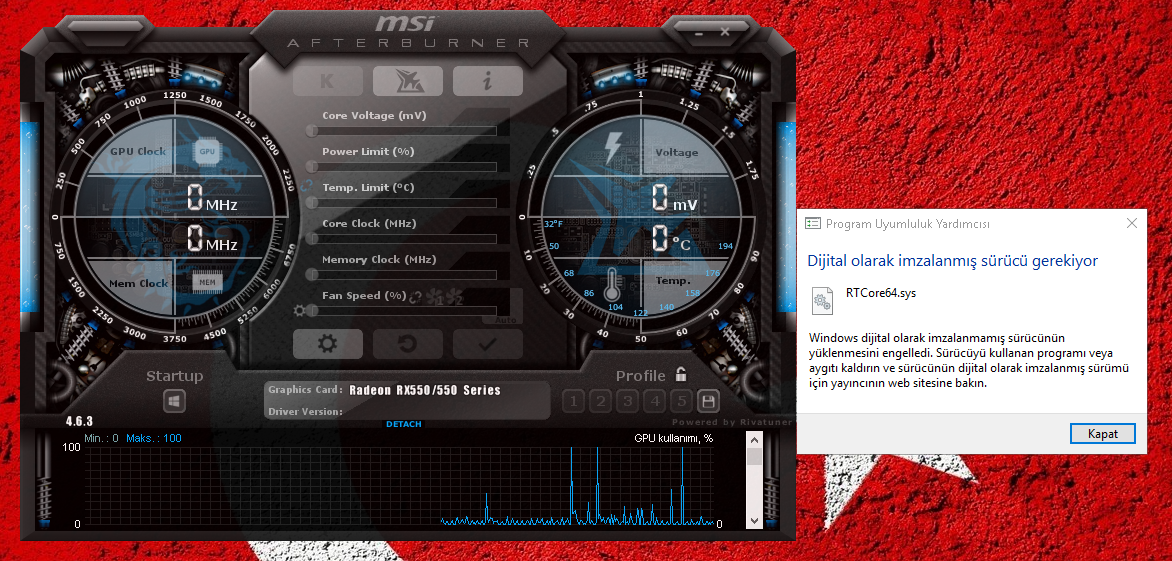This screenshot has width=1172, height=561.
Task: Select profile slot 5
Action: (x=681, y=402)
